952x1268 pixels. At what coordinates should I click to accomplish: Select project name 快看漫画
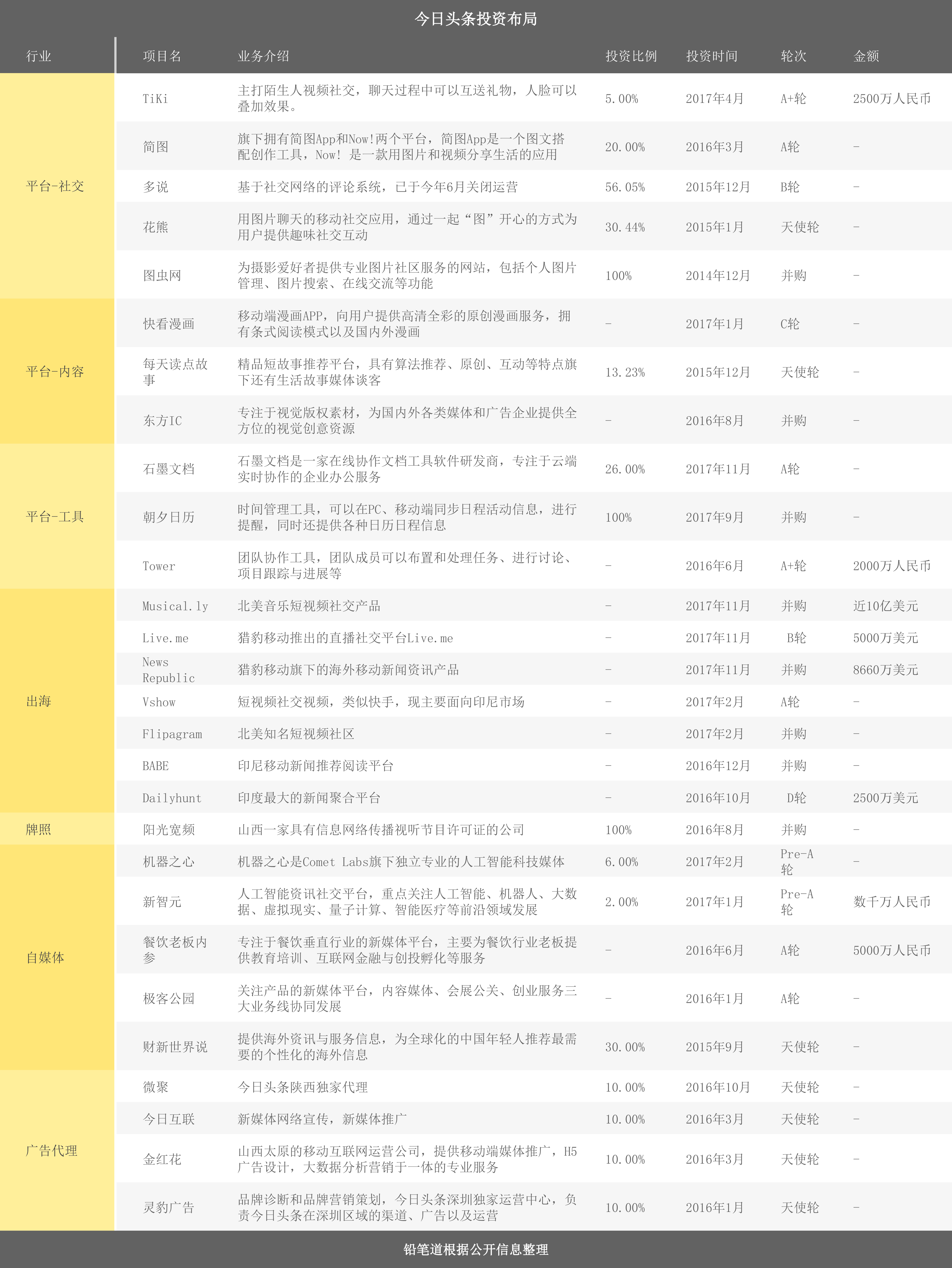(x=169, y=324)
